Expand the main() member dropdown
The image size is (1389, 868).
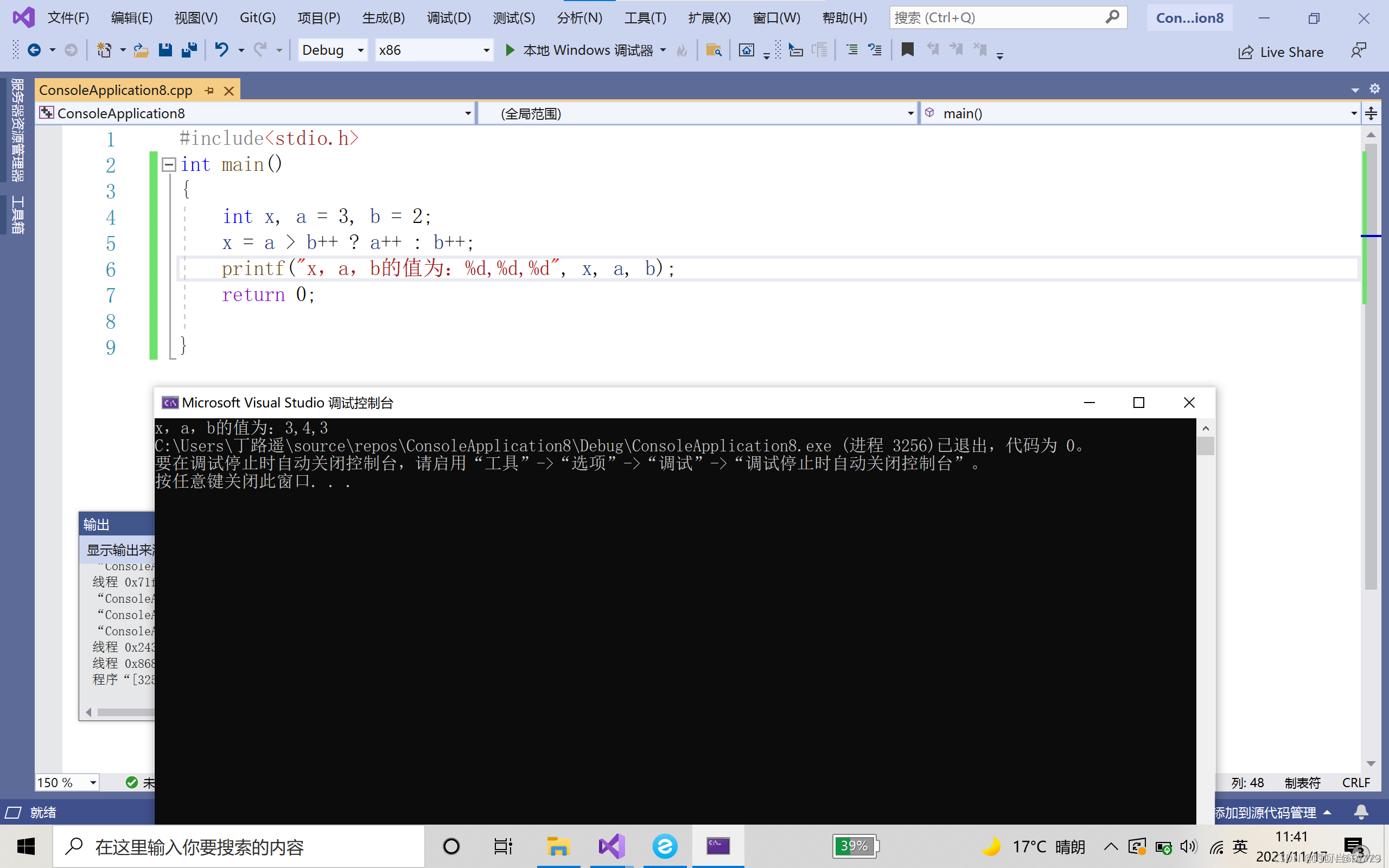[1354, 114]
